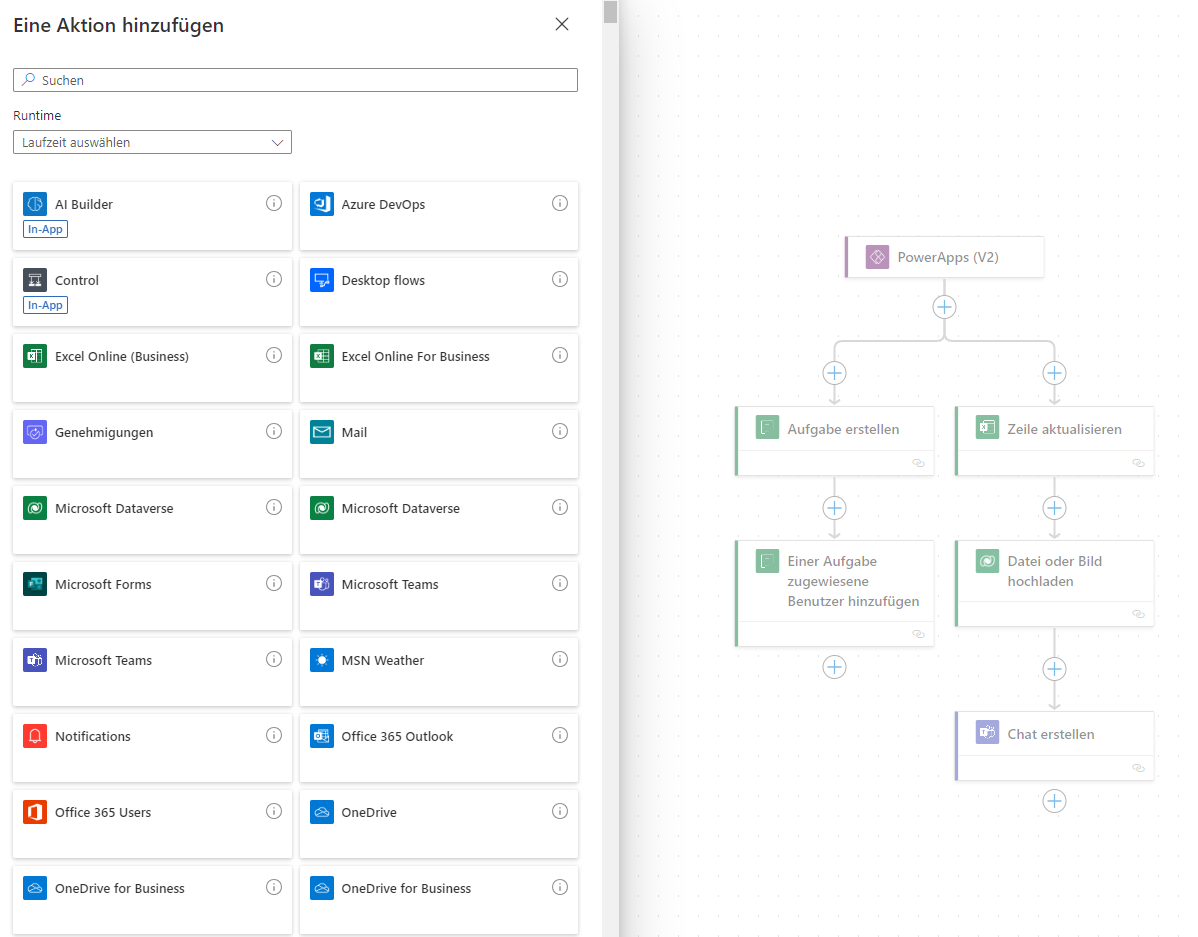The width and height of the screenshot is (1198, 937).
Task: Open the AI Builder connector icon
Action: click(35, 204)
